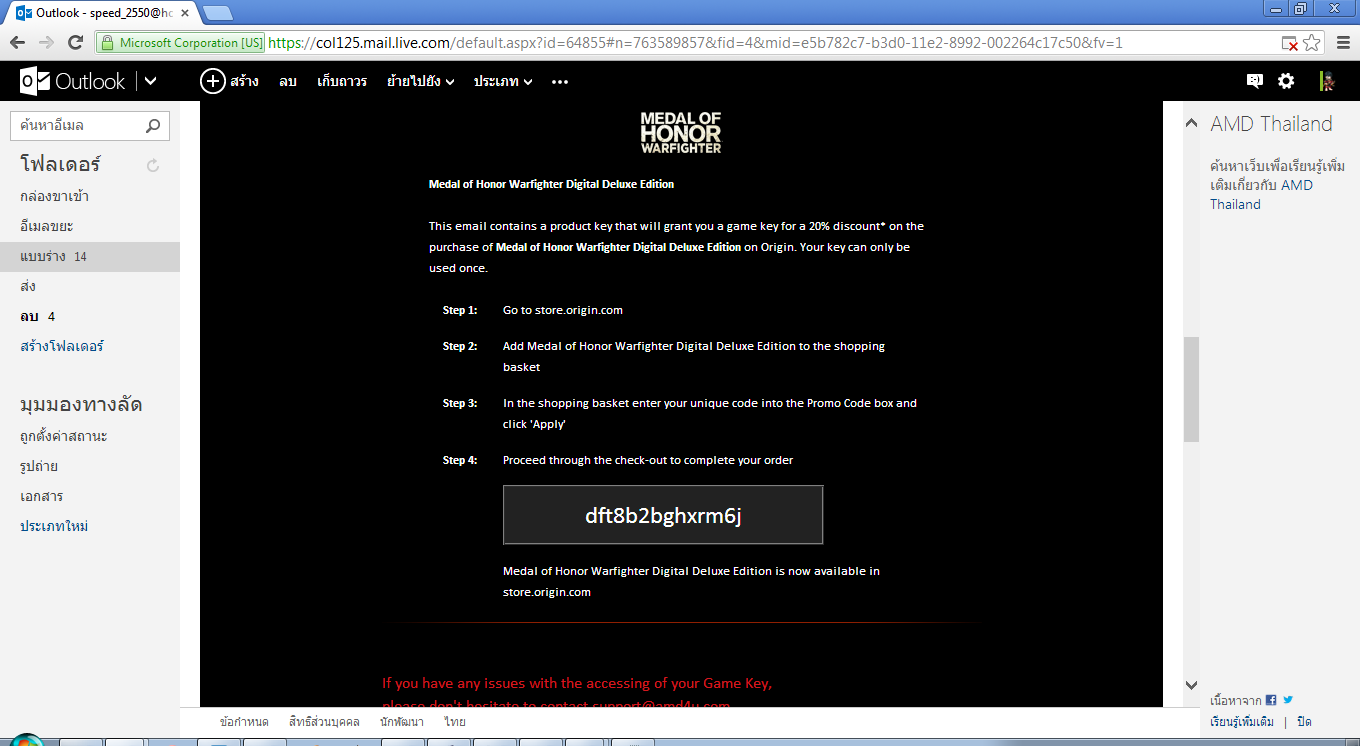
Task: Click the AMD Thailand sidebar title
Action: [1271, 124]
